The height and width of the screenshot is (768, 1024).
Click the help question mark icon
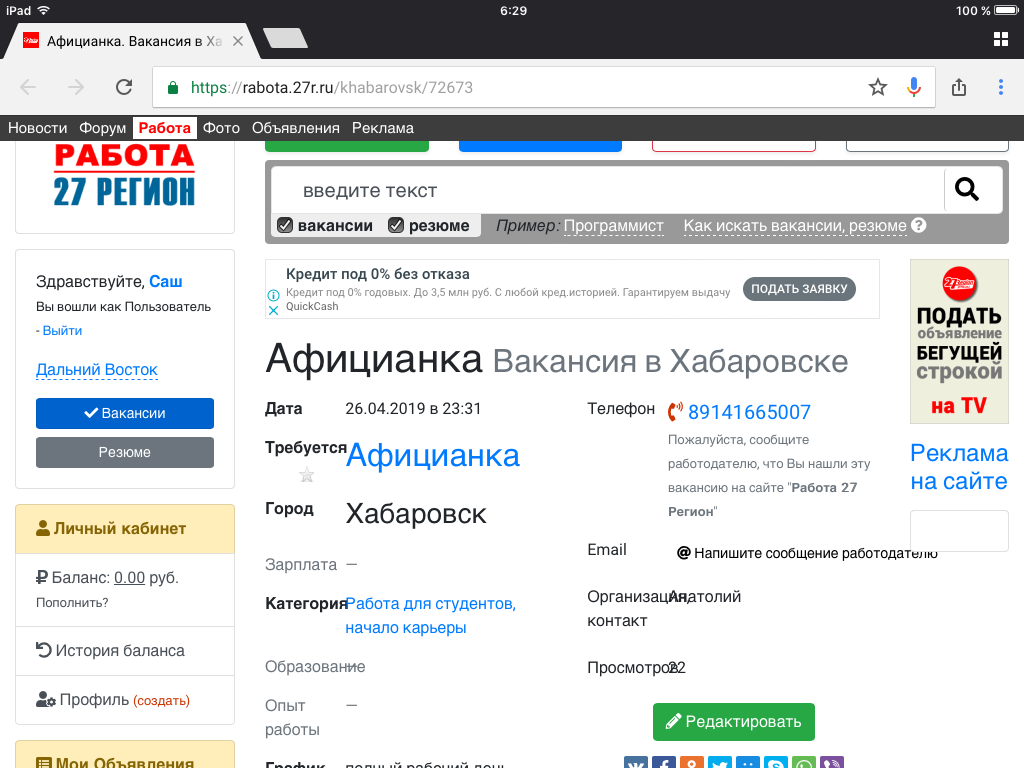click(x=919, y=226)
